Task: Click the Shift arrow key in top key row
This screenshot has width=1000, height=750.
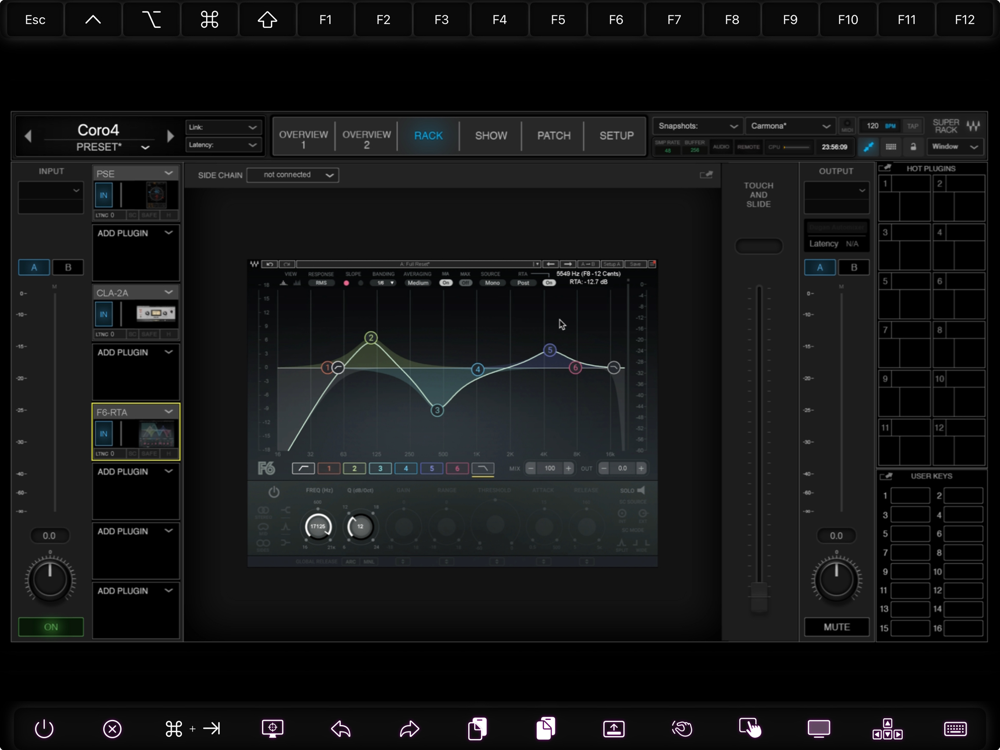Action: click(x=267, y=20)
